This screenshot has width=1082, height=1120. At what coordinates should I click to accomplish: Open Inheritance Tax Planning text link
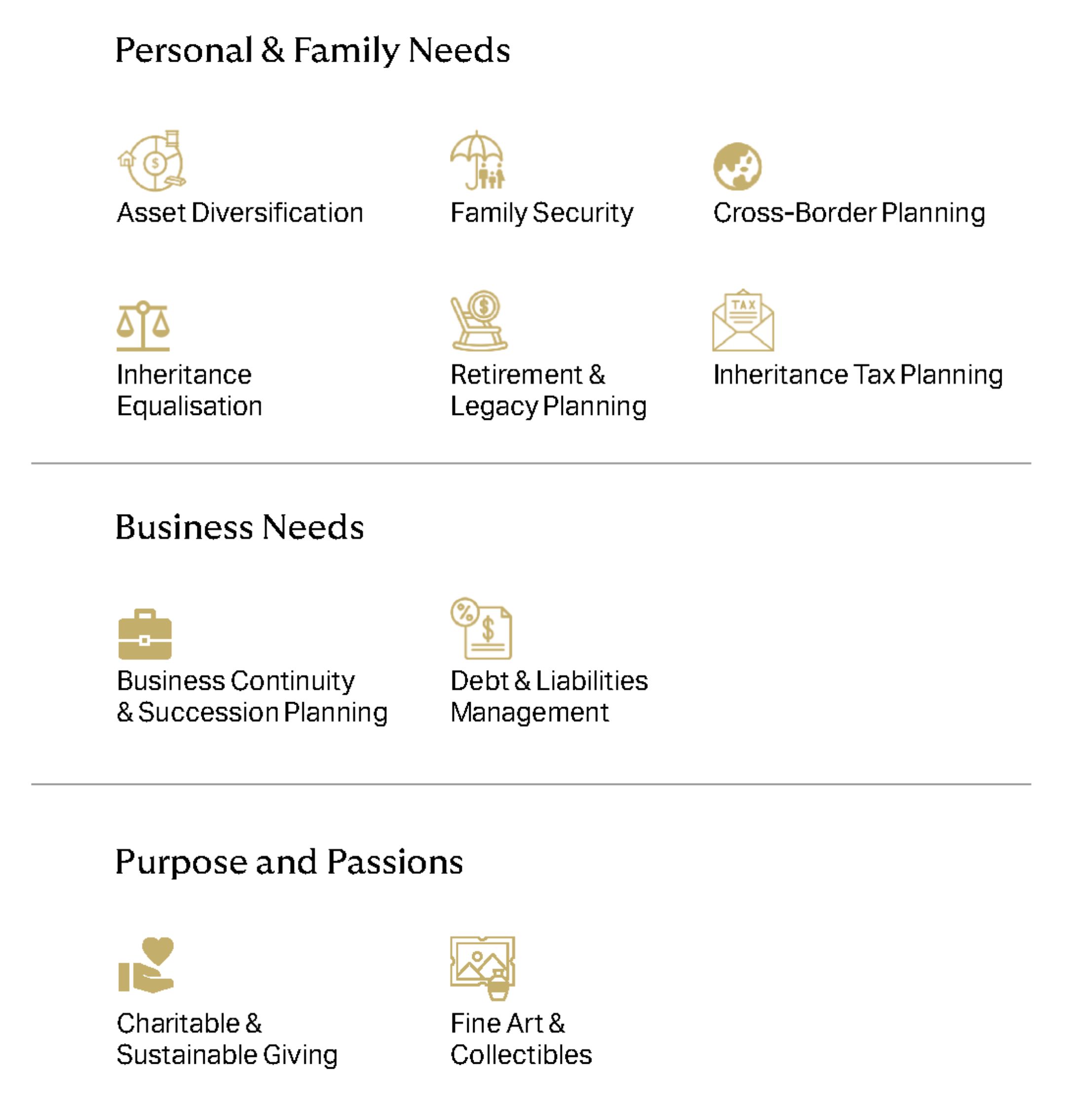pyautogui.click(x=858, y=375)
